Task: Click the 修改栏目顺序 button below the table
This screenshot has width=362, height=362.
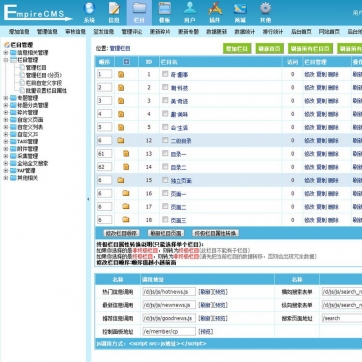Action: click(x=121, y=233)
